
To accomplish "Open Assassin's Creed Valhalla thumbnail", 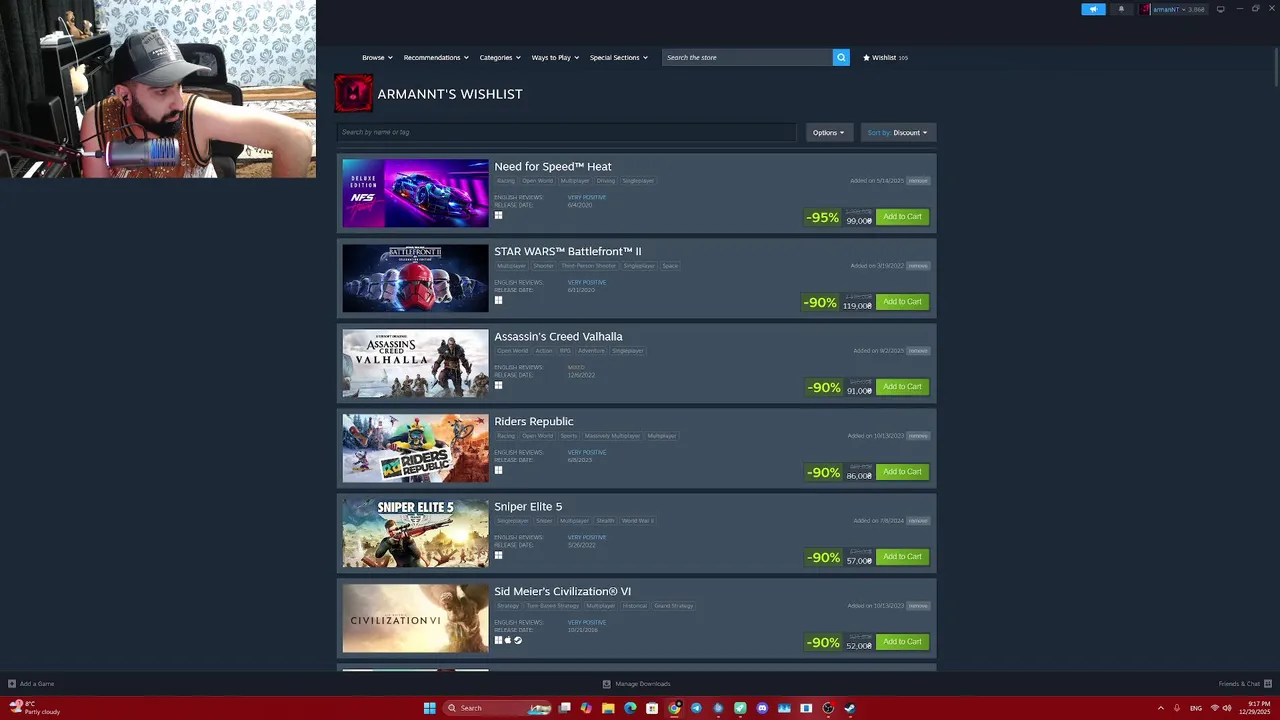I will click(415, 363).
